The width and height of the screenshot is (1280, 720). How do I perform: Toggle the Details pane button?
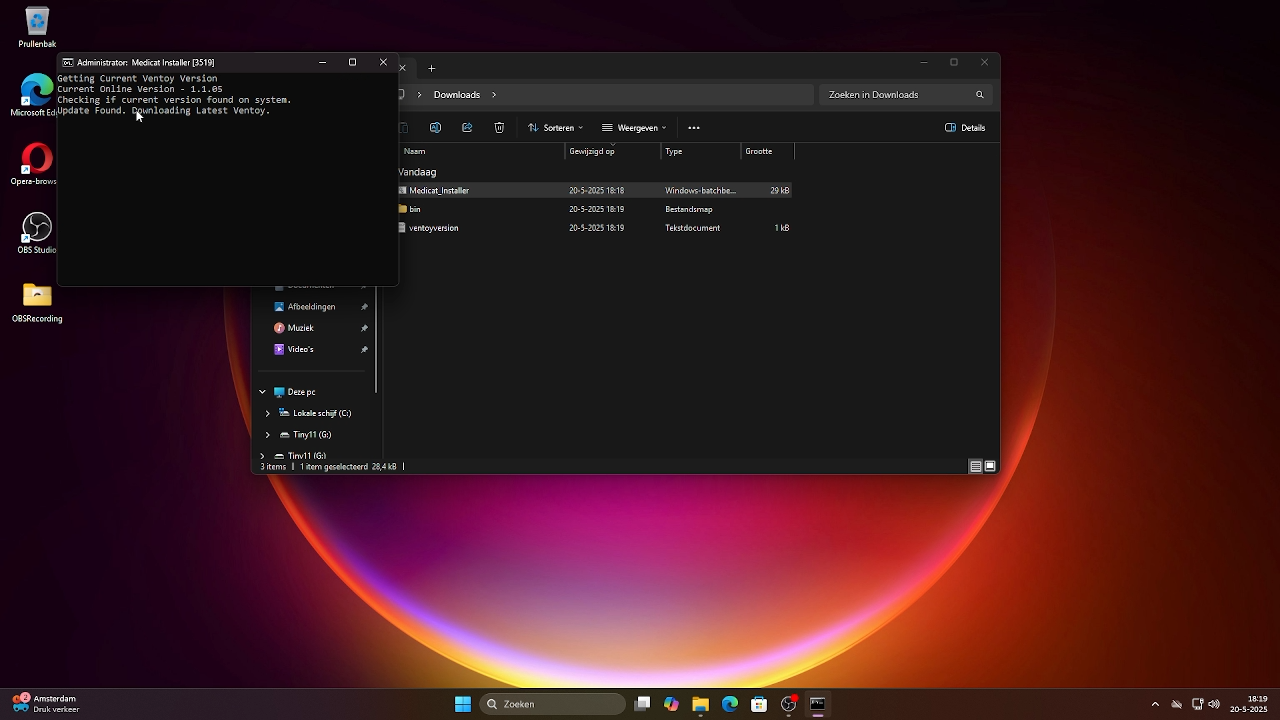click(966, 128)
